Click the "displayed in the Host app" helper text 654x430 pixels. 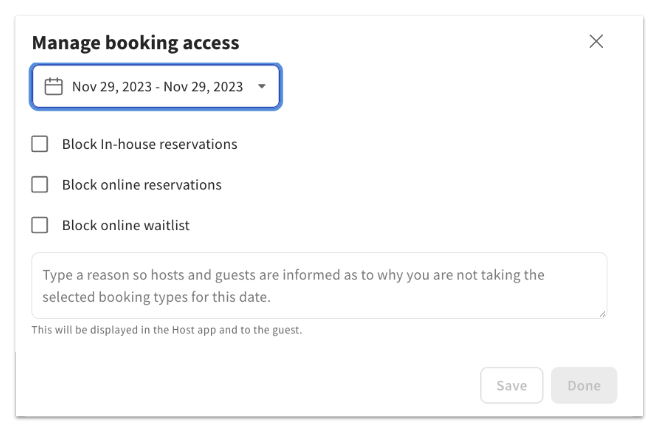tap(166, 330)
